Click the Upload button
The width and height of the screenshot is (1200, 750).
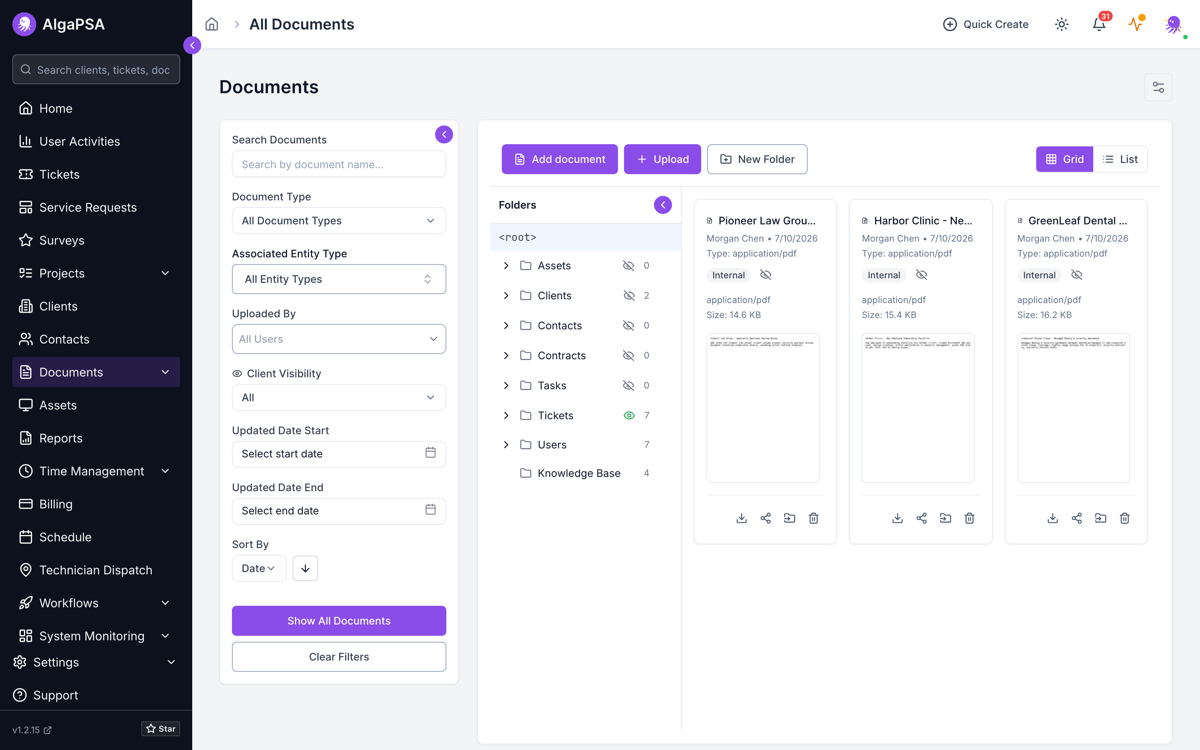662,159
